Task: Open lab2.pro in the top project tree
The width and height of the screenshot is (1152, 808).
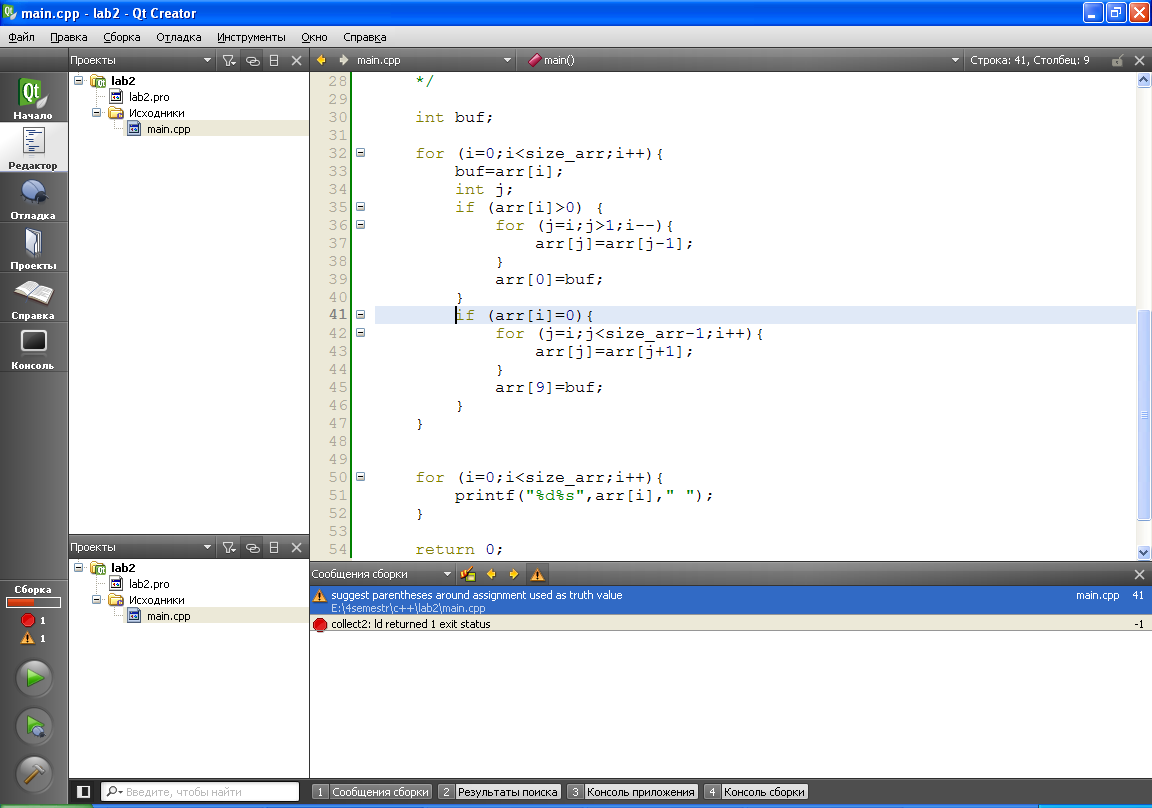Action: click(148, 97)
